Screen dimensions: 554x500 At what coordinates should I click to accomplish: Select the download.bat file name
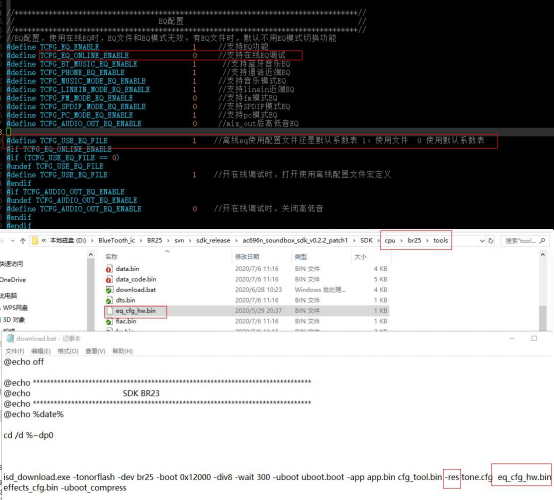(x=136, y=290)
